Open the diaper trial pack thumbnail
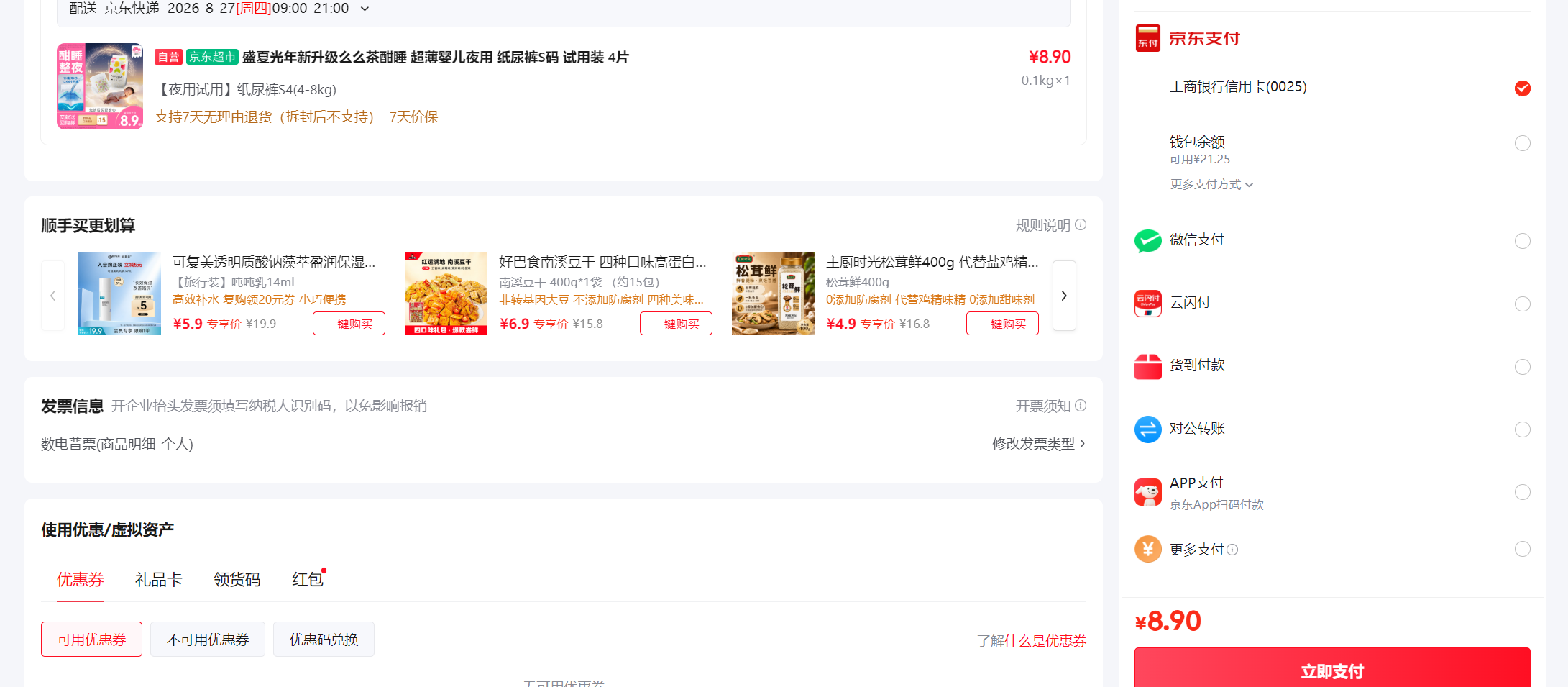This screenshot has height=687, width=1568. tap(100, 86)
